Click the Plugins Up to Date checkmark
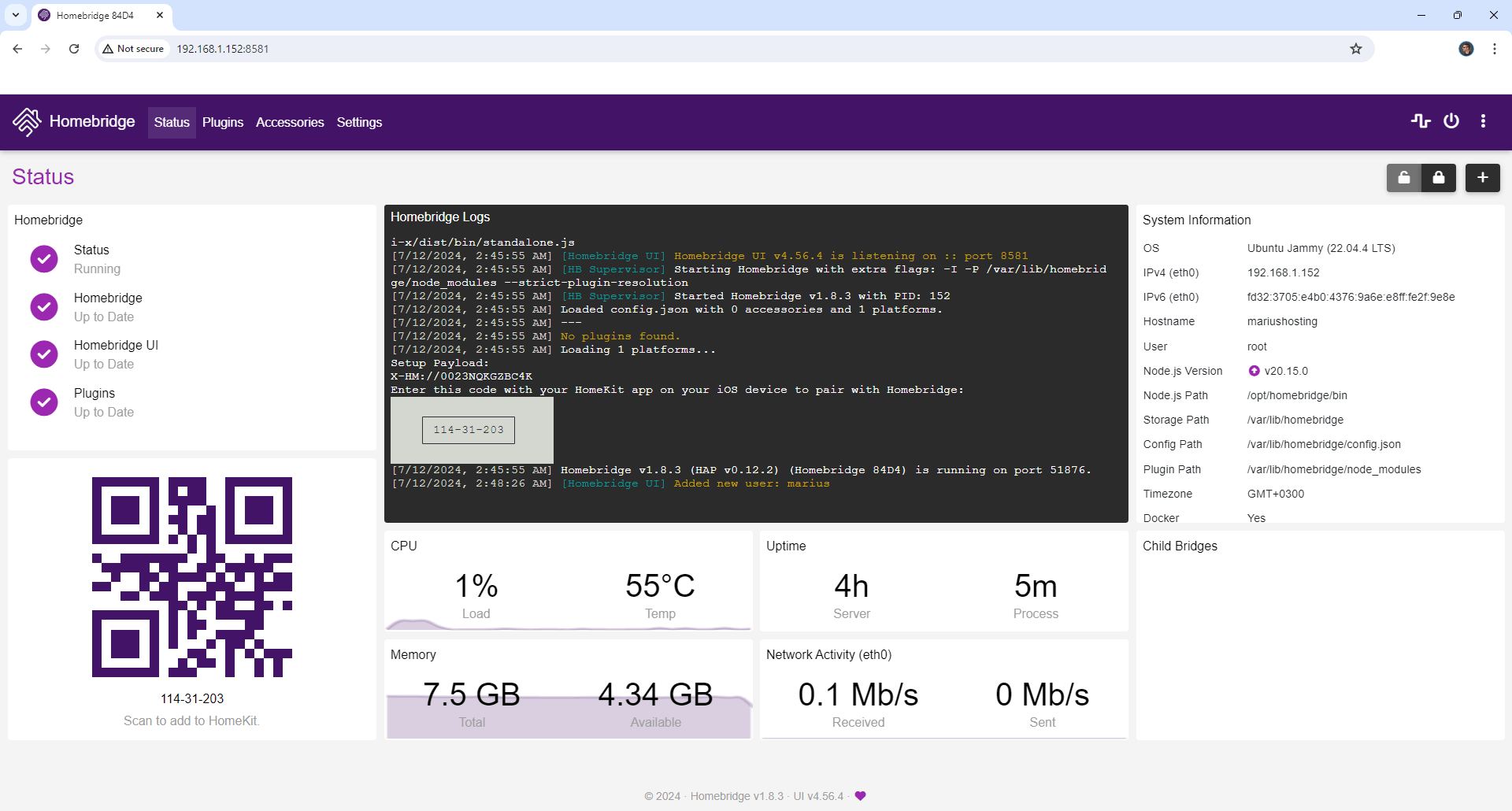The width and height of the screenshot is (1512, 811). click(44, 402)
